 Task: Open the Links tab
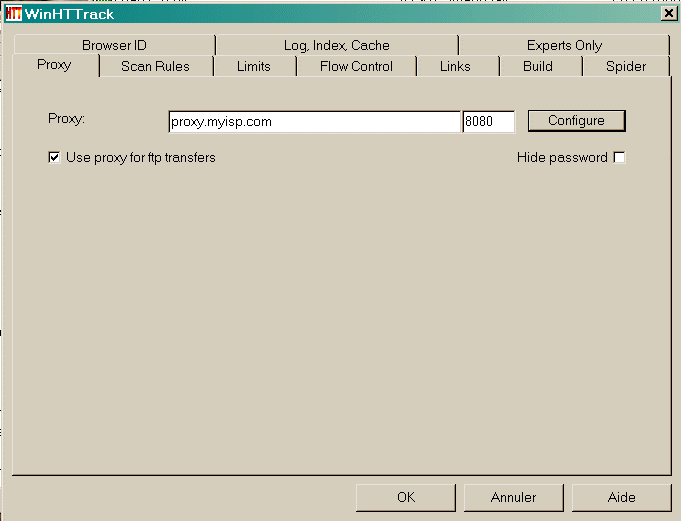point(455,66)
